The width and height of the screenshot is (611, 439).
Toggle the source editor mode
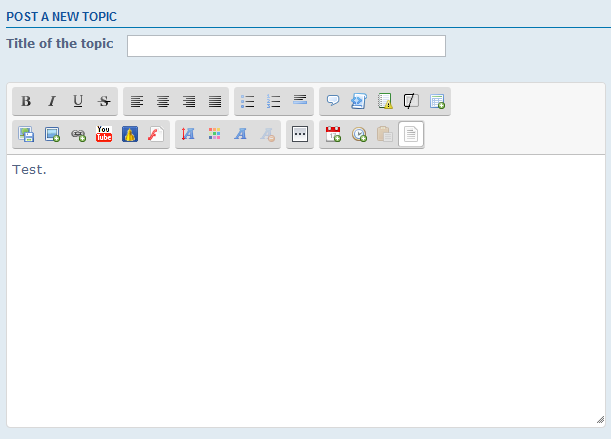pyautogui.click(x=411, y=134)
